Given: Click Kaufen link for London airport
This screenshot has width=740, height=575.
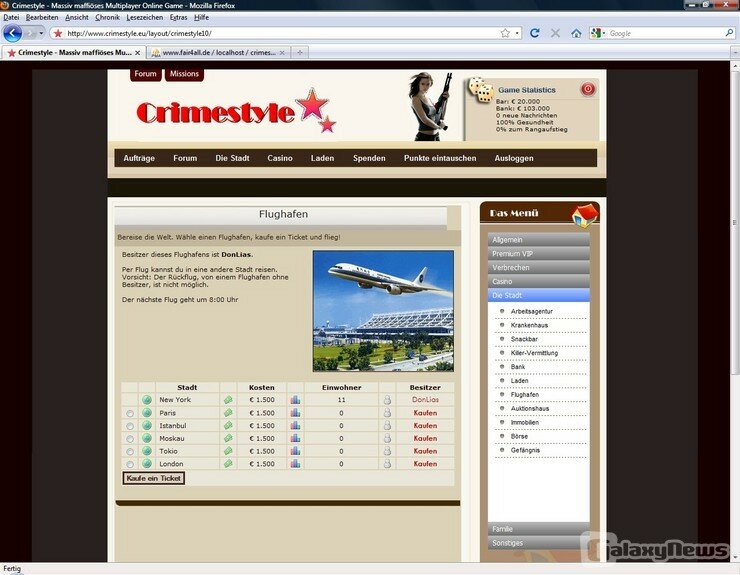Looking at the screenshot, I should [425, 464].
